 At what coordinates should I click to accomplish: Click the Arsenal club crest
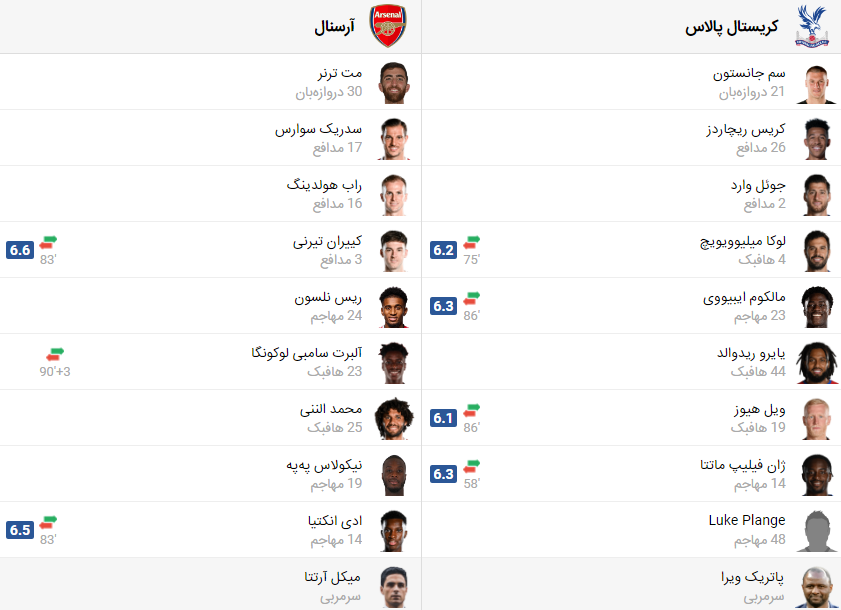[388, 26]
